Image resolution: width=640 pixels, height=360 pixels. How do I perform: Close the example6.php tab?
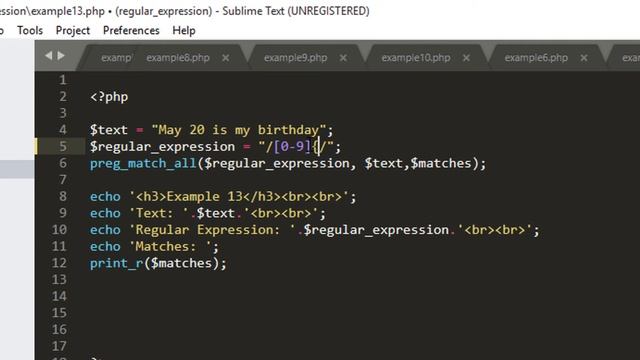pyautogui.click(x=584, y=58)
